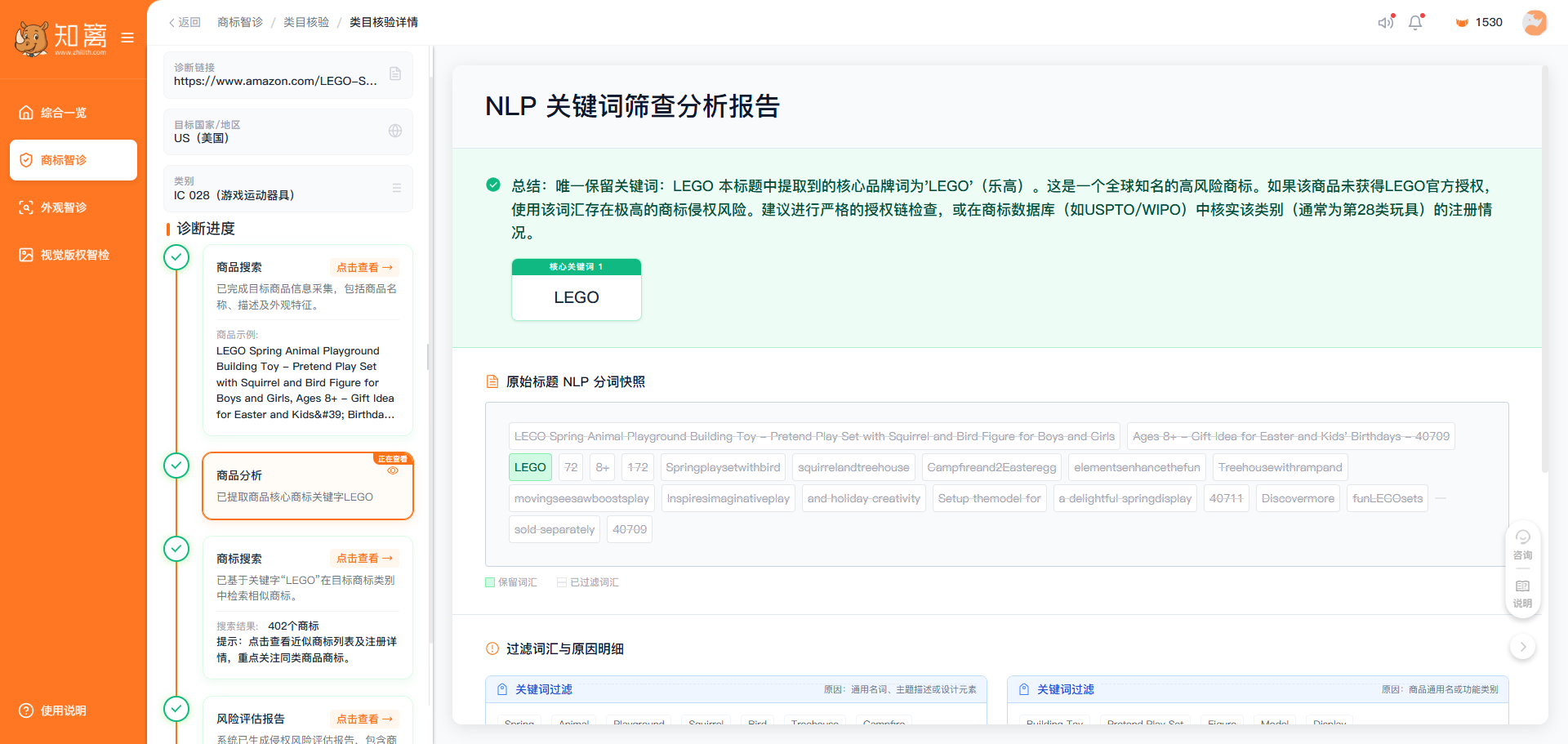Click the floating right-arrow expand button

[1522, 647]
